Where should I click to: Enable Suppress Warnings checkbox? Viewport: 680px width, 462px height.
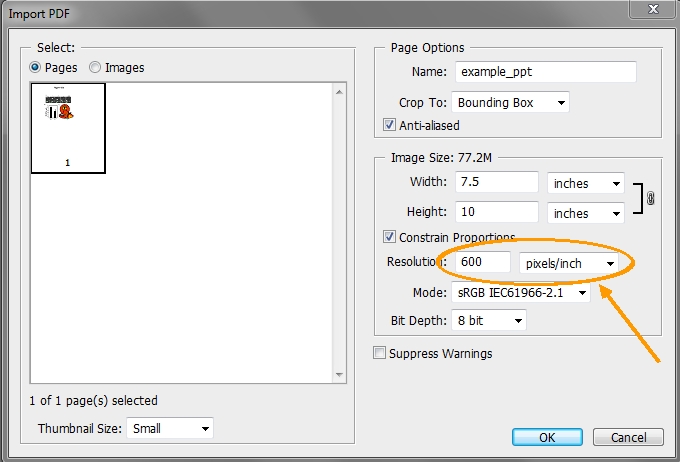click(x=379, y=353)
